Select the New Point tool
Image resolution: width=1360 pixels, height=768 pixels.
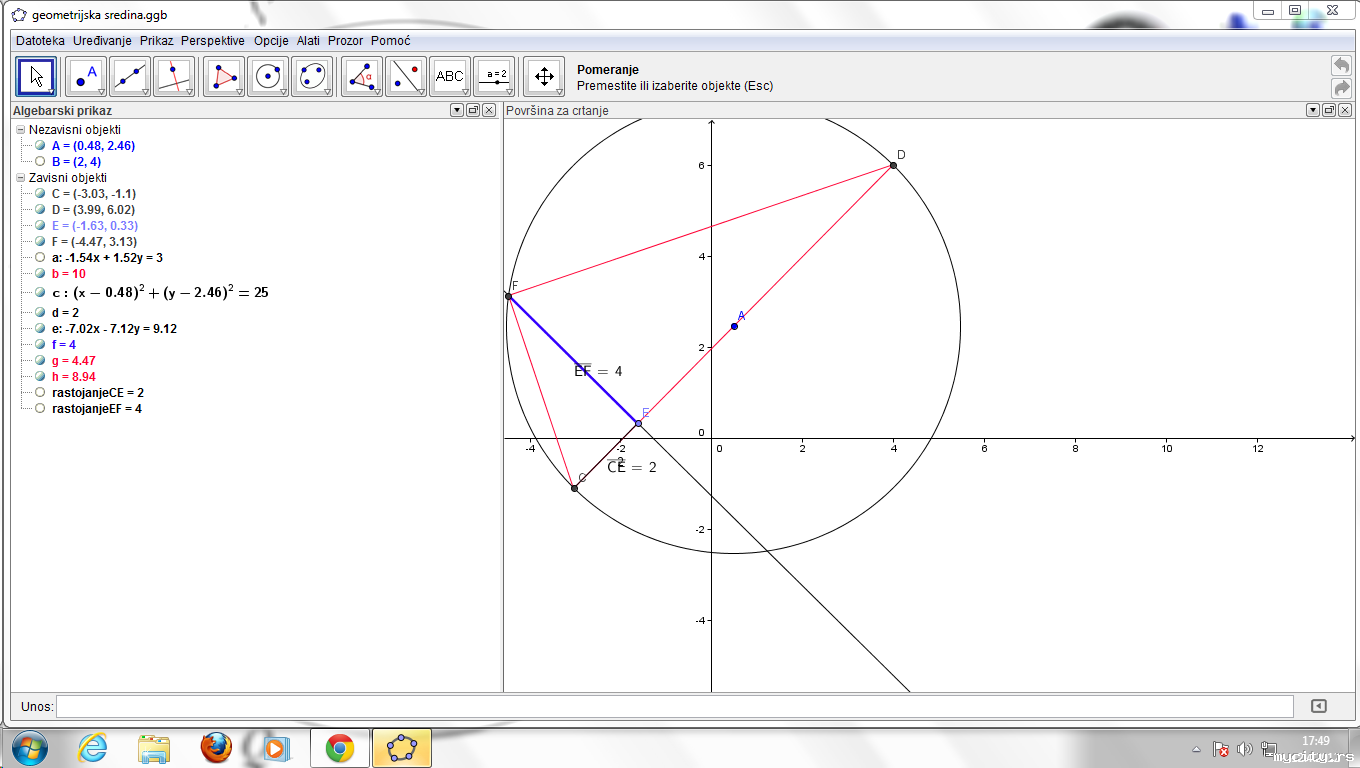click(x=85, y=76)
